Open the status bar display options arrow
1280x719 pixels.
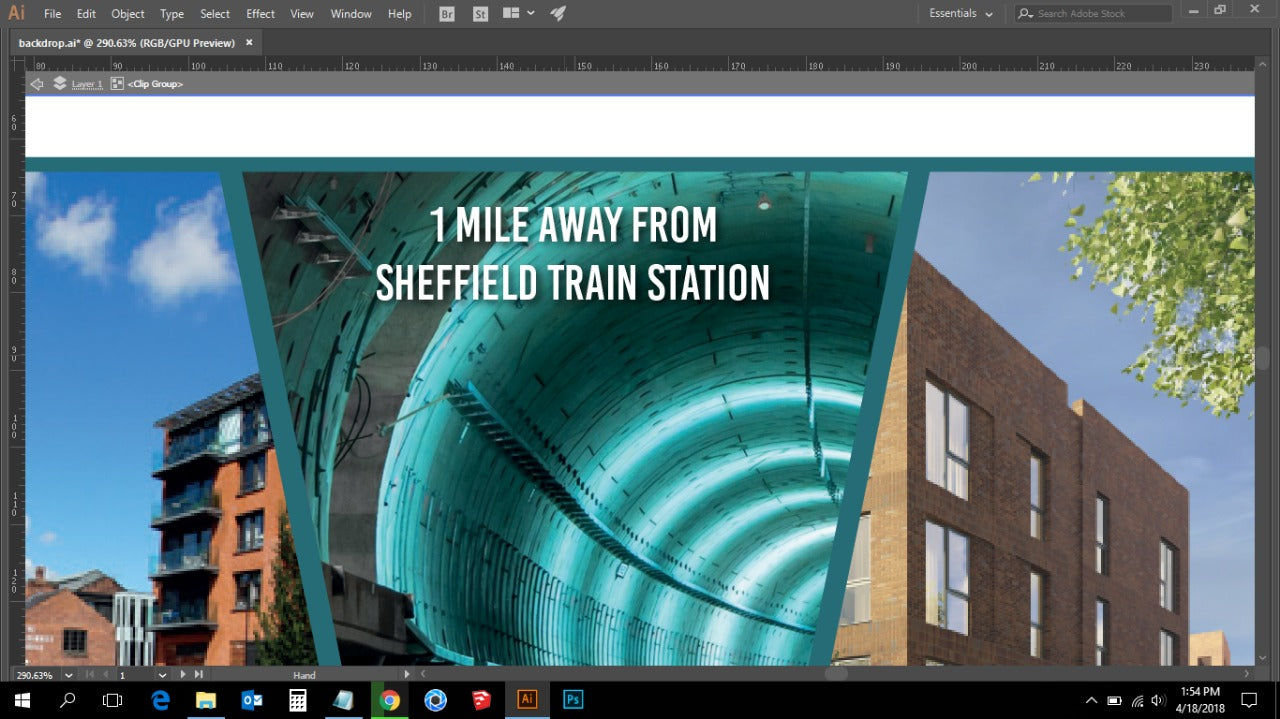pyautogui.click(x=406, y=674)
